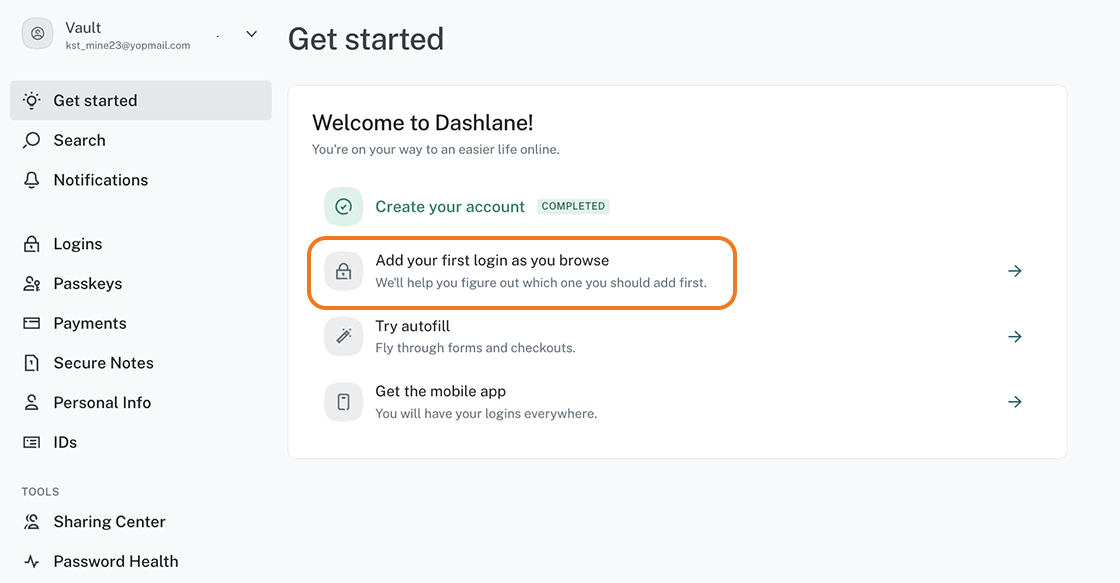Click arrow beside Get the mobile app

coord(1014,402)
